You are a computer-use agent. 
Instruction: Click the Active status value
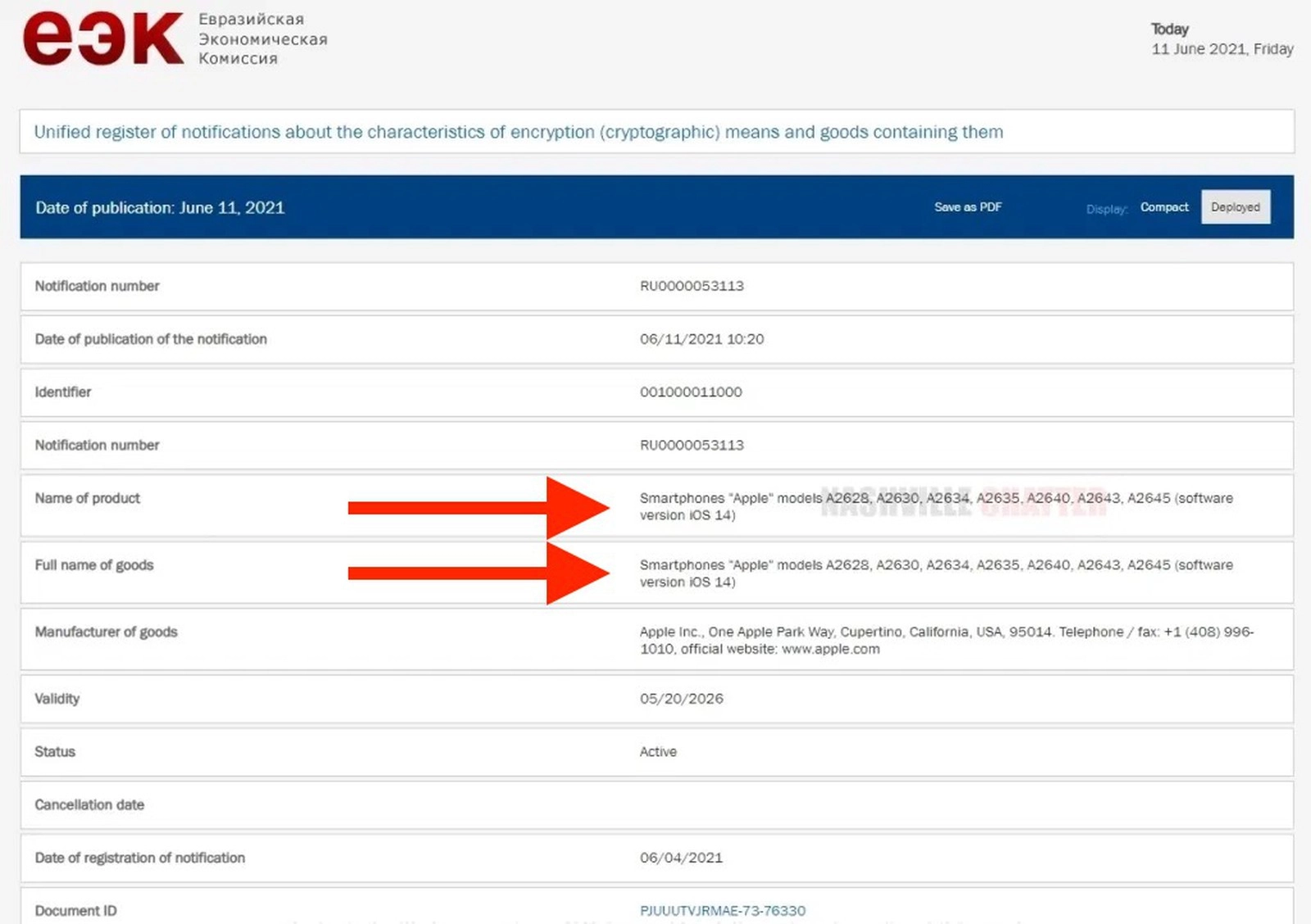coord(658,752)
